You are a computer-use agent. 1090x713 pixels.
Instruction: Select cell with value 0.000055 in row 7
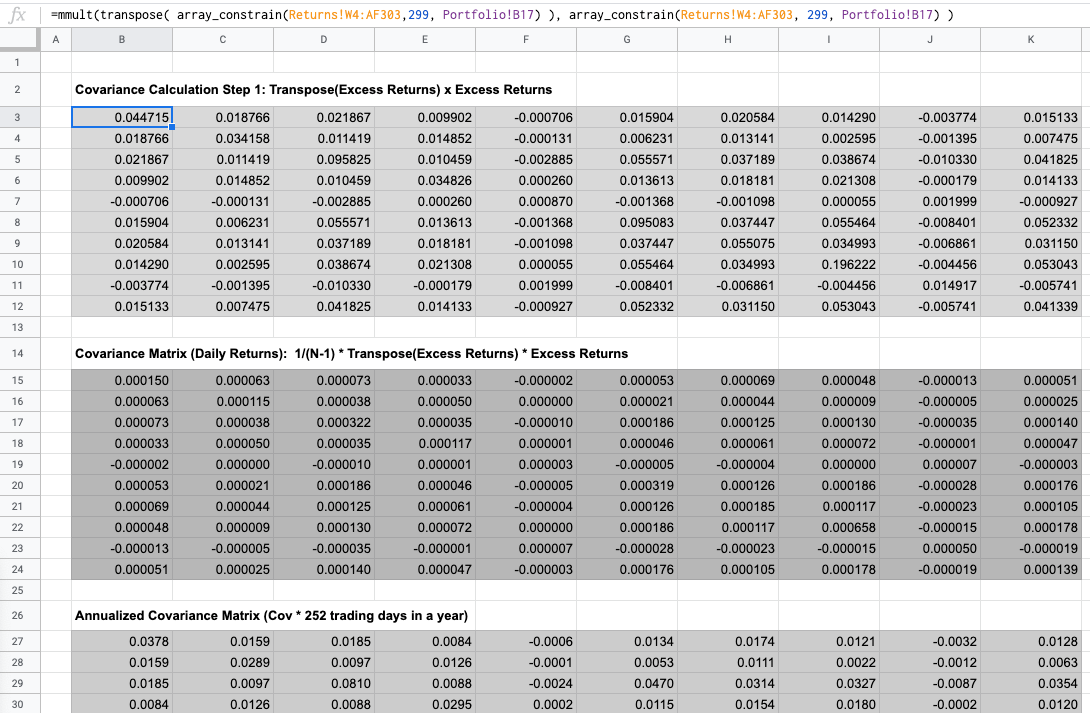829,202
